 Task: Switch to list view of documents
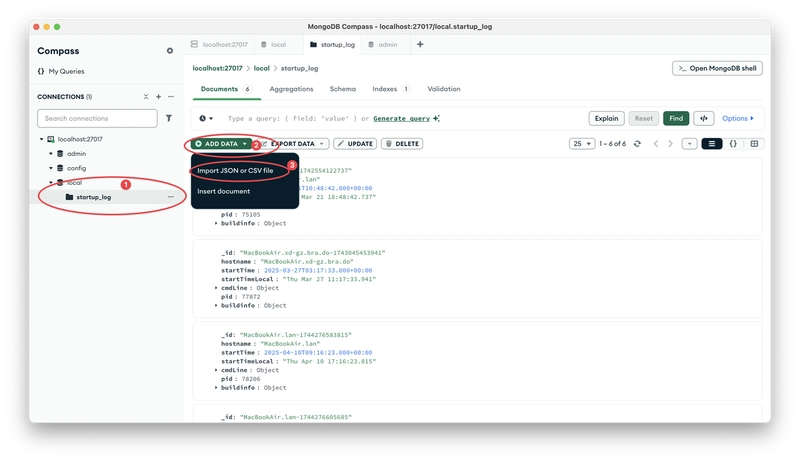712,144
